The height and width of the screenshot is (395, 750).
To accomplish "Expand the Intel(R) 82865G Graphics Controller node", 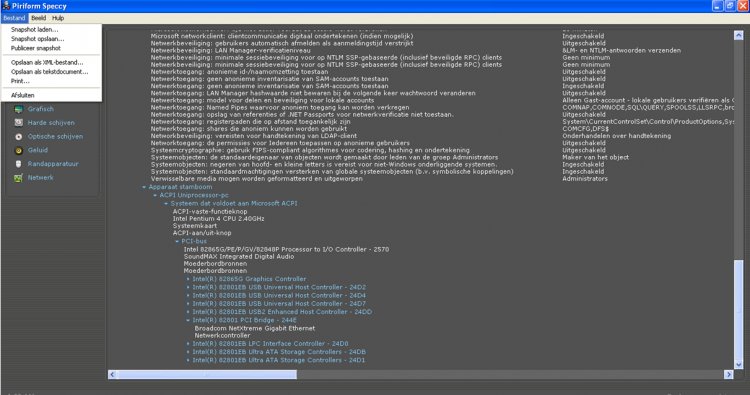I will (x=188, y=279).
